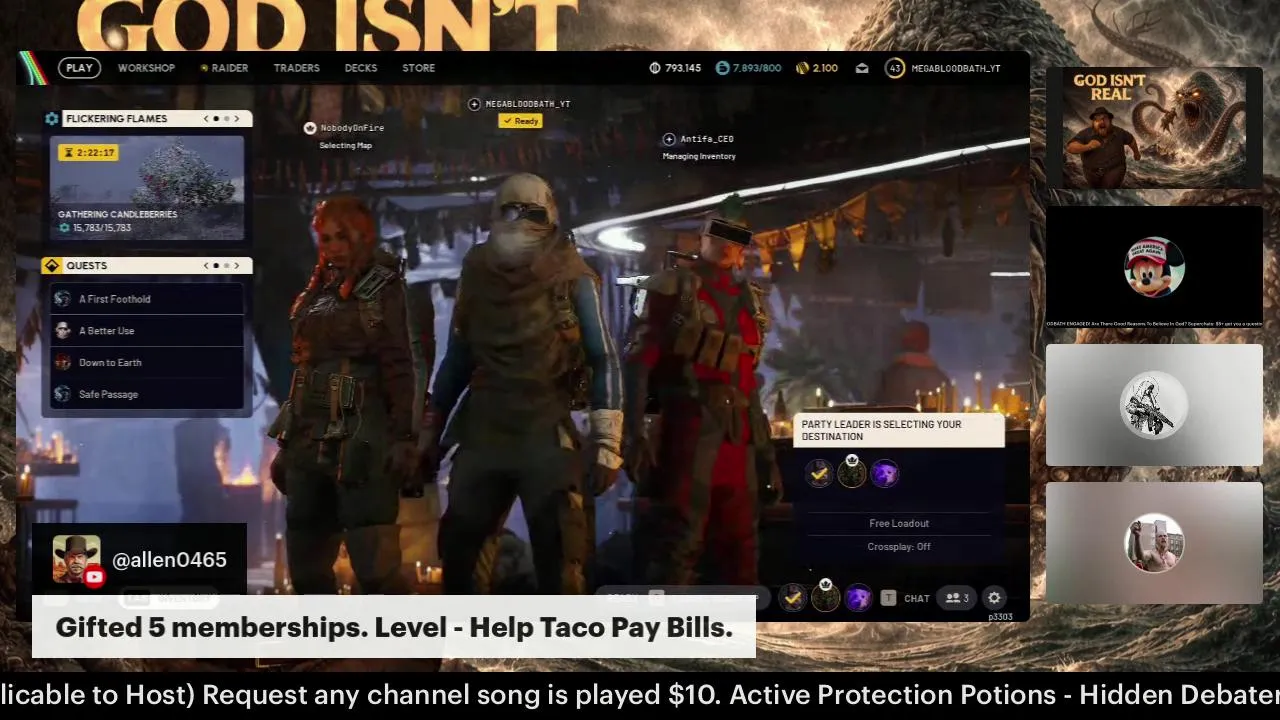Click the A First Foothold quest giver icon
Image resolution: width=1280 pixels, height=720 pixels.
(63, 299)
